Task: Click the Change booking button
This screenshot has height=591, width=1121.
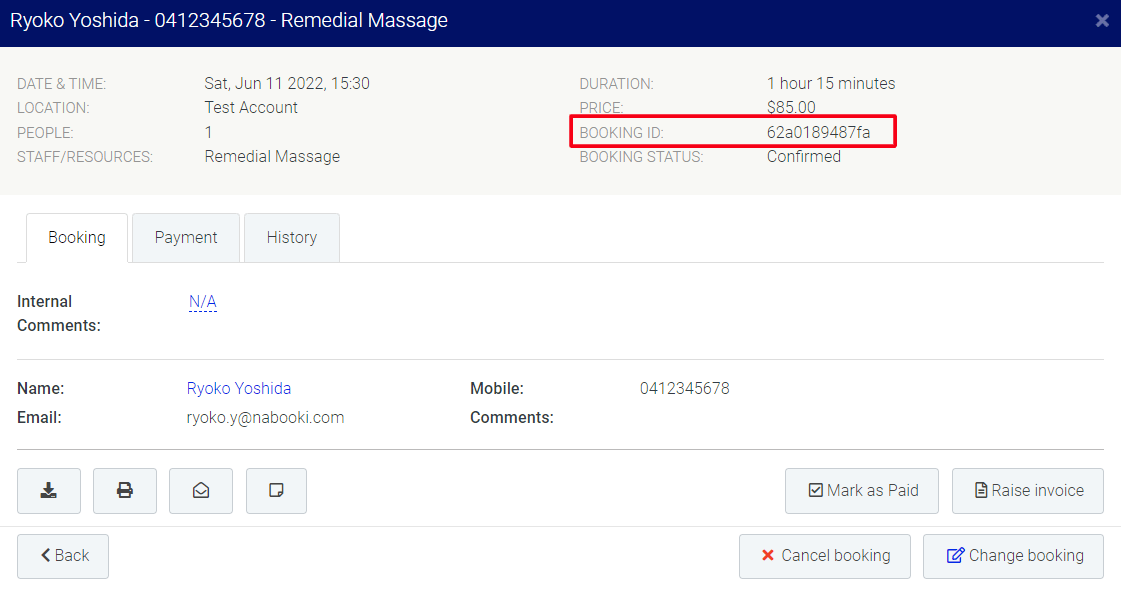Action: [1013, 556]
